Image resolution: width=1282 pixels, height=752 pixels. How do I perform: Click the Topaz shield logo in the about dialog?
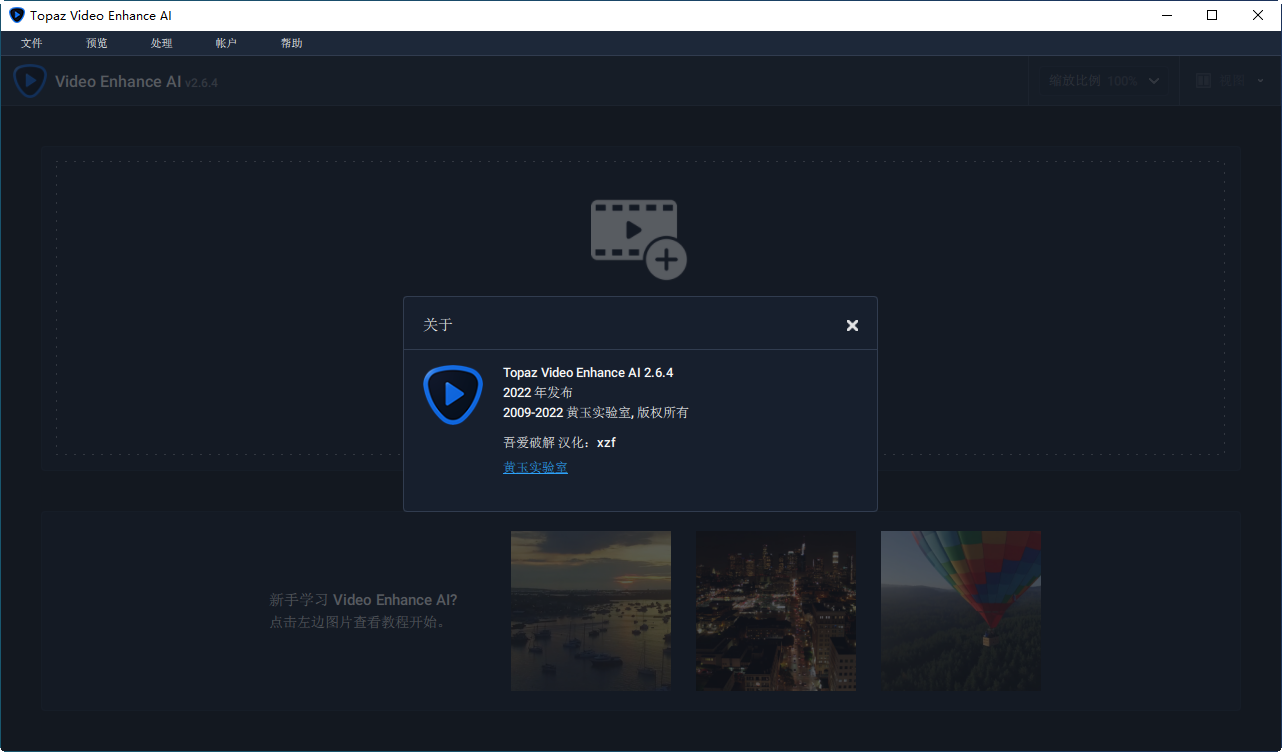(x=453, y=394)
